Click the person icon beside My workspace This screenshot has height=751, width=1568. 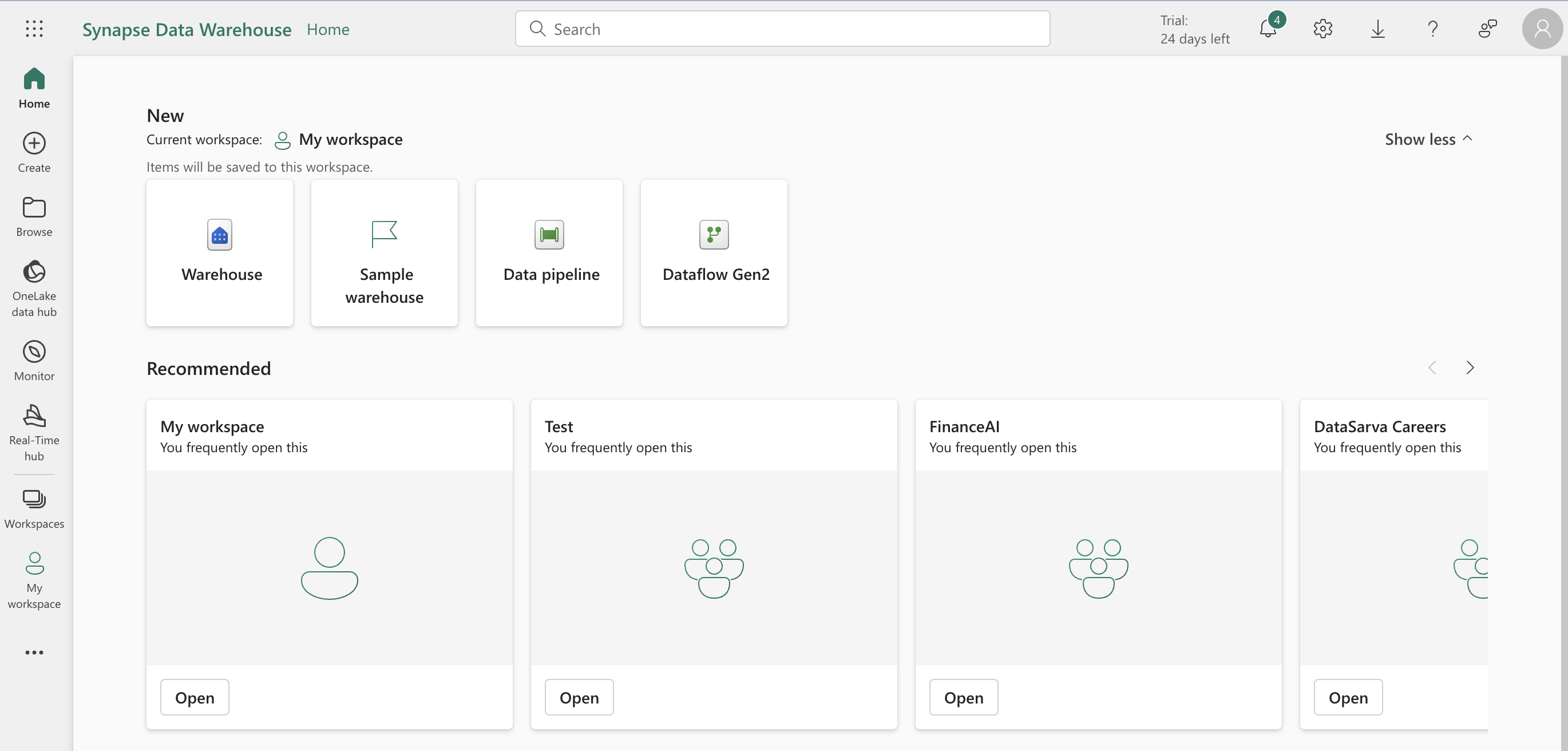point(283,140)
